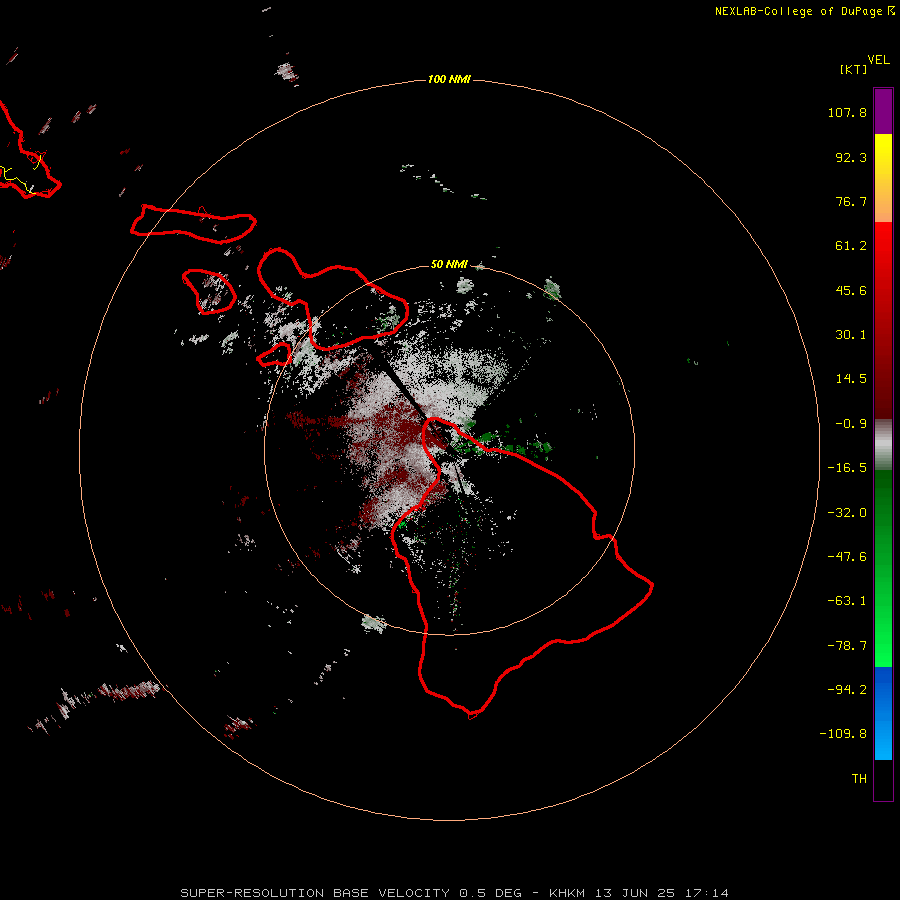Select the 30.1 legend value
This screenshot has width=900, height=900.
(x=851, y=335)
